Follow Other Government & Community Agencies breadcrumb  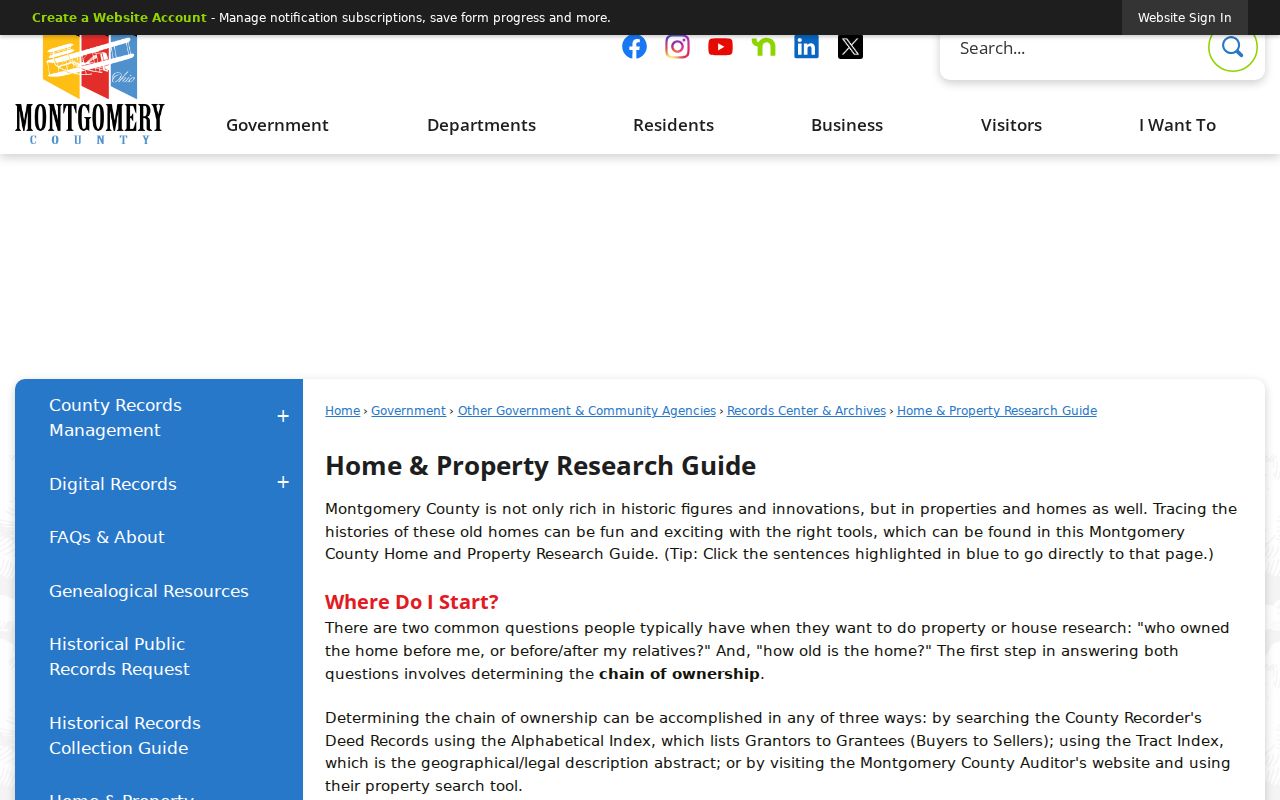587,411
